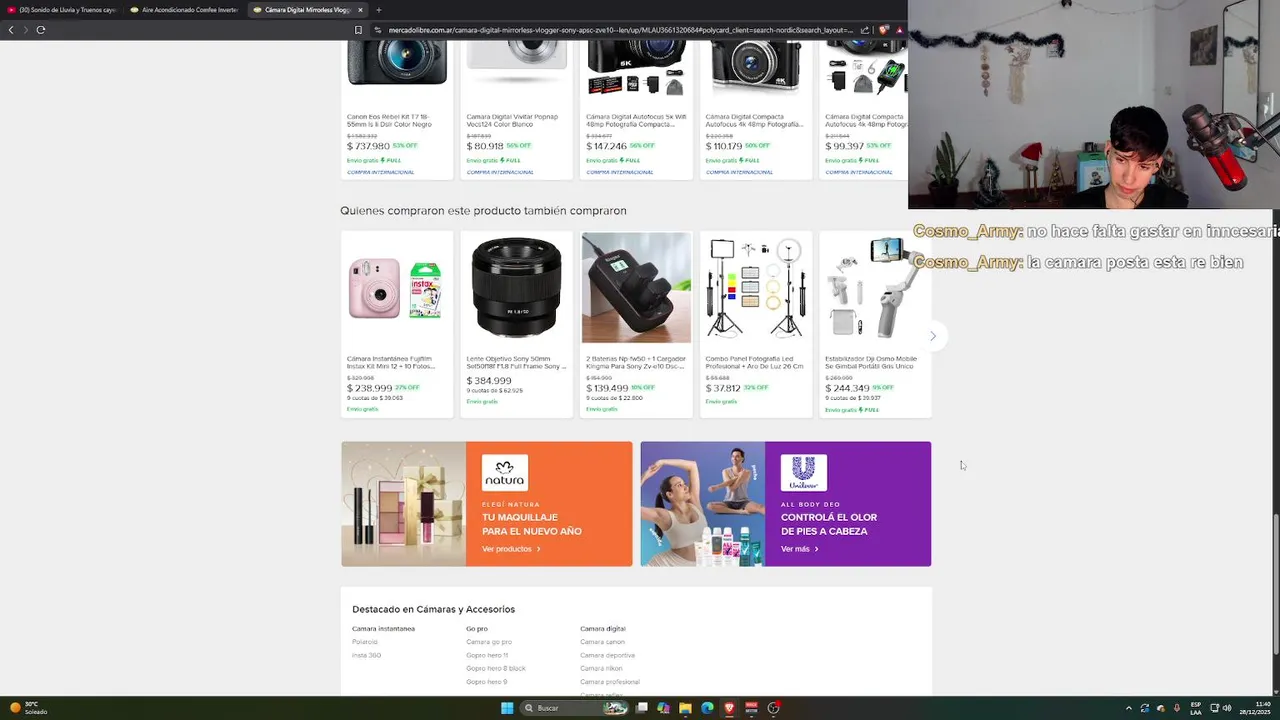Open the volume control in system tray
The width and height of the screenshot is (1280, 720).
click(1227, 708)
